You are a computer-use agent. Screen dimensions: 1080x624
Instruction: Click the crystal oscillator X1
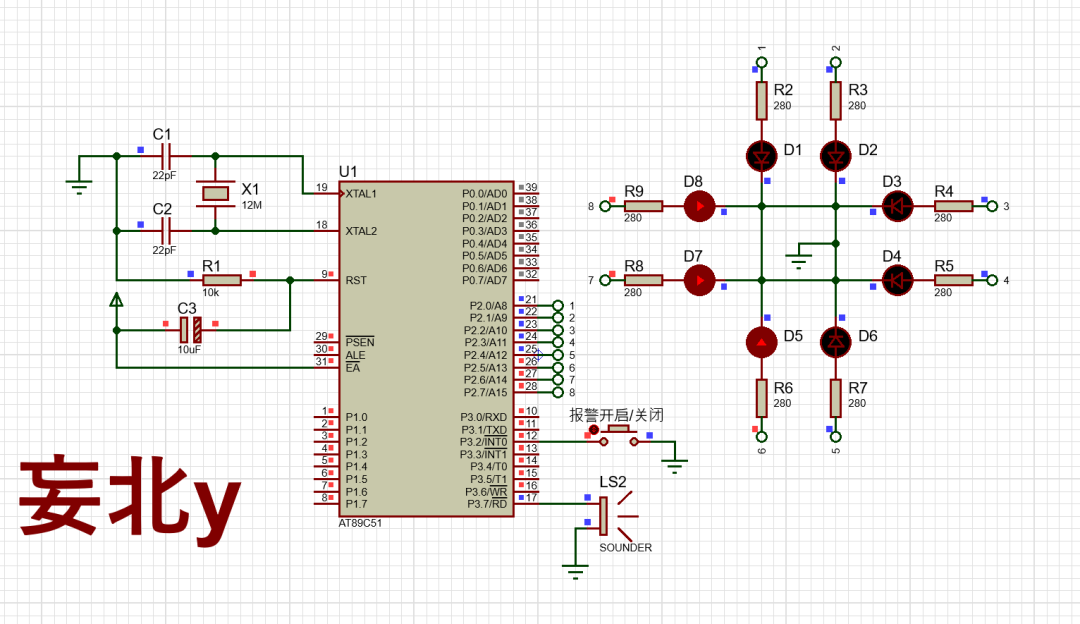point(216,194)
